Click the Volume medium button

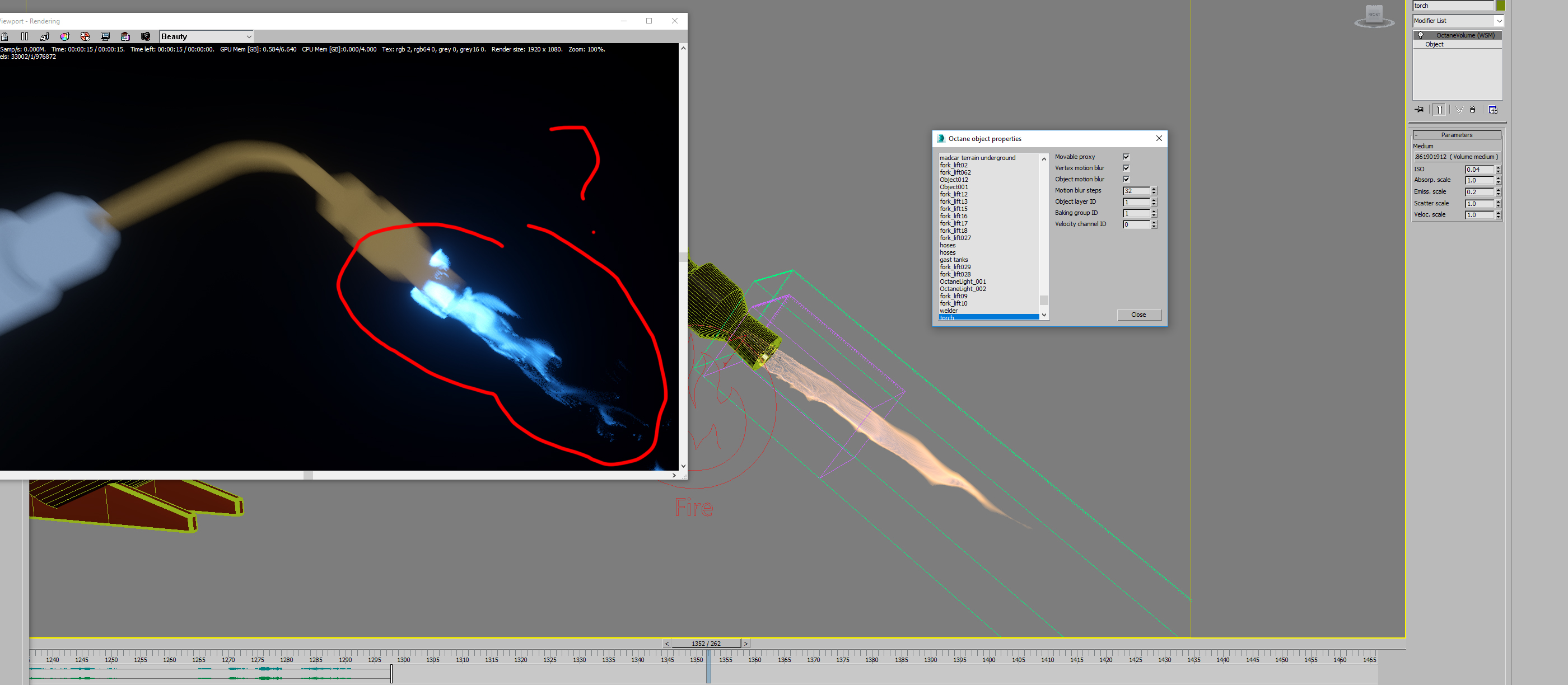tap(1456, 157)
